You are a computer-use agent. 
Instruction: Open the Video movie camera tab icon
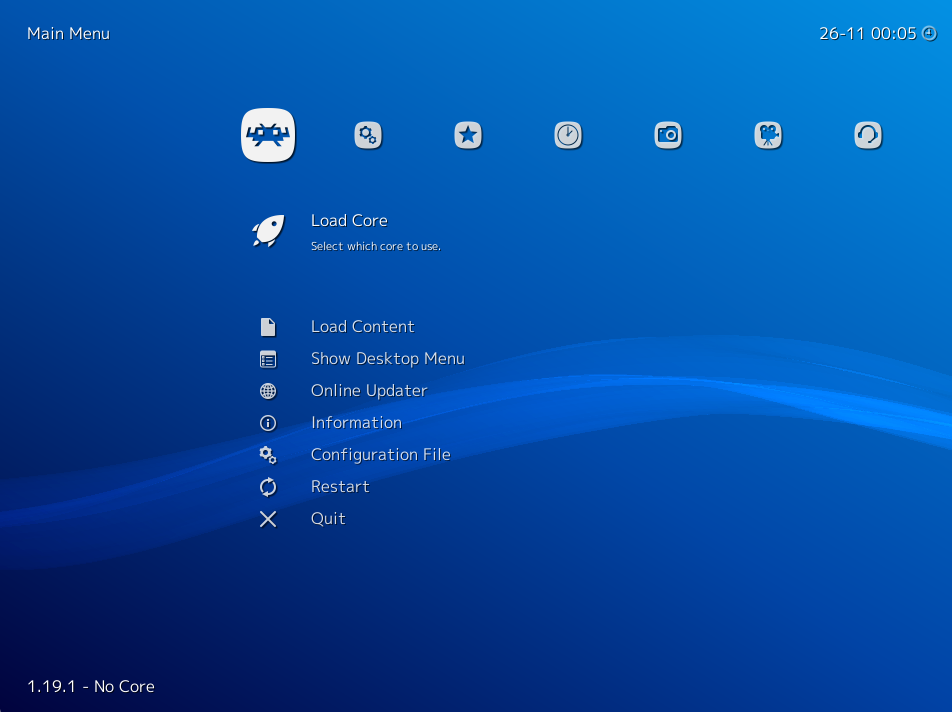click(x=768, y=135)
